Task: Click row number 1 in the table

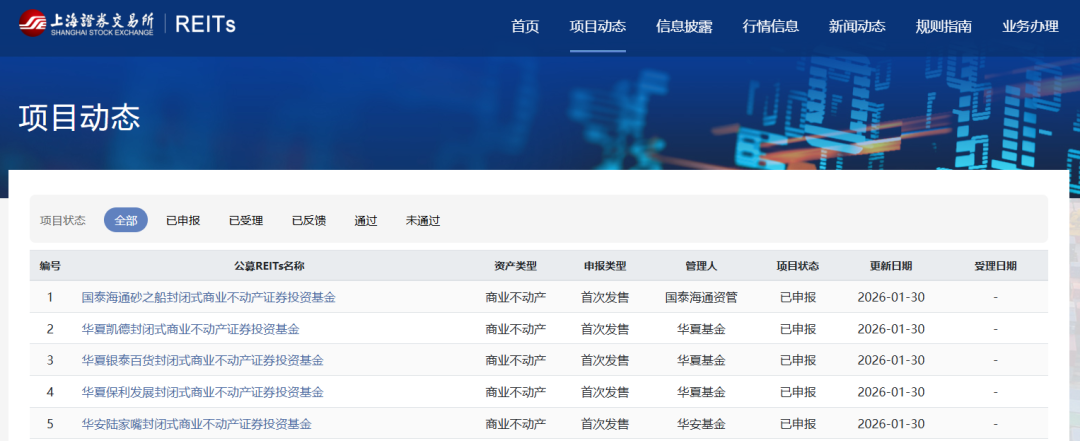Action: tap(50, 298)
